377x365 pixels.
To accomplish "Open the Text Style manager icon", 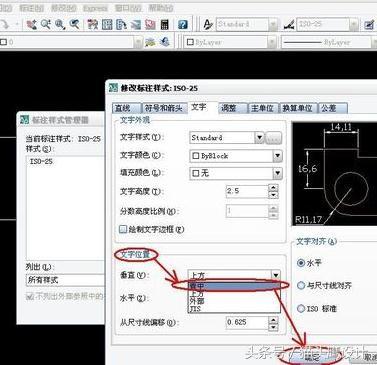I will pyautogui.click(x=208, y=24).
